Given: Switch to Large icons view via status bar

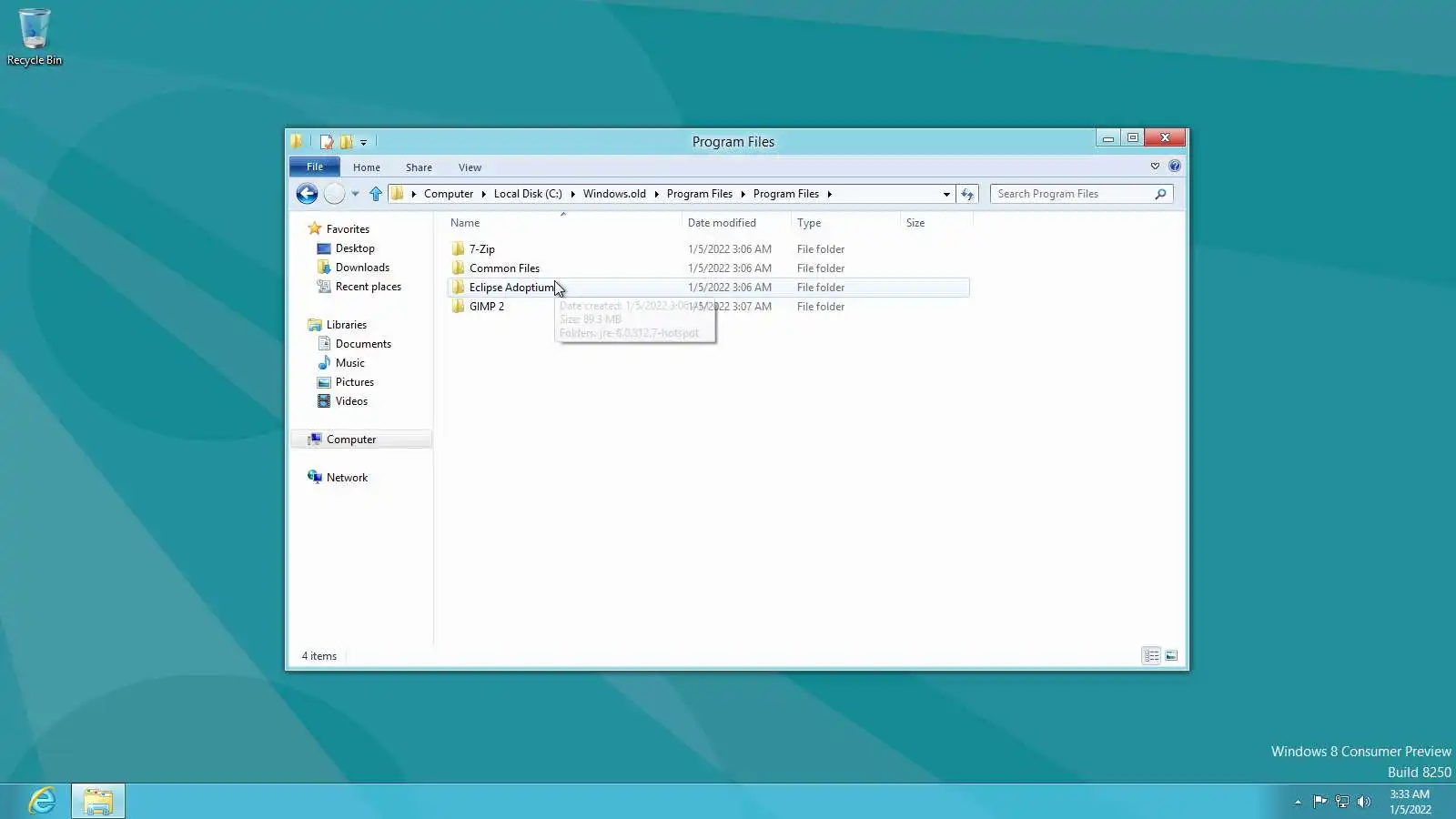Looking at the screenshot, I should (1171, 656).
